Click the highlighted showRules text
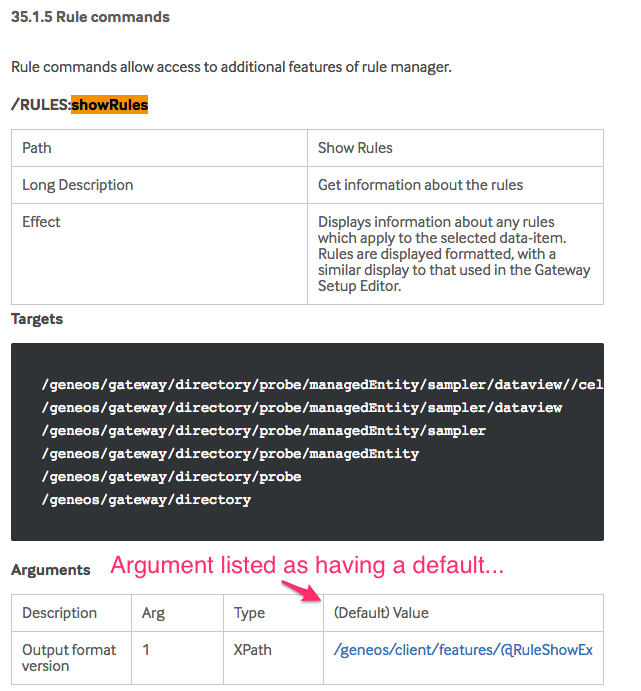This screenshot has width=641, height=691. 109,104
